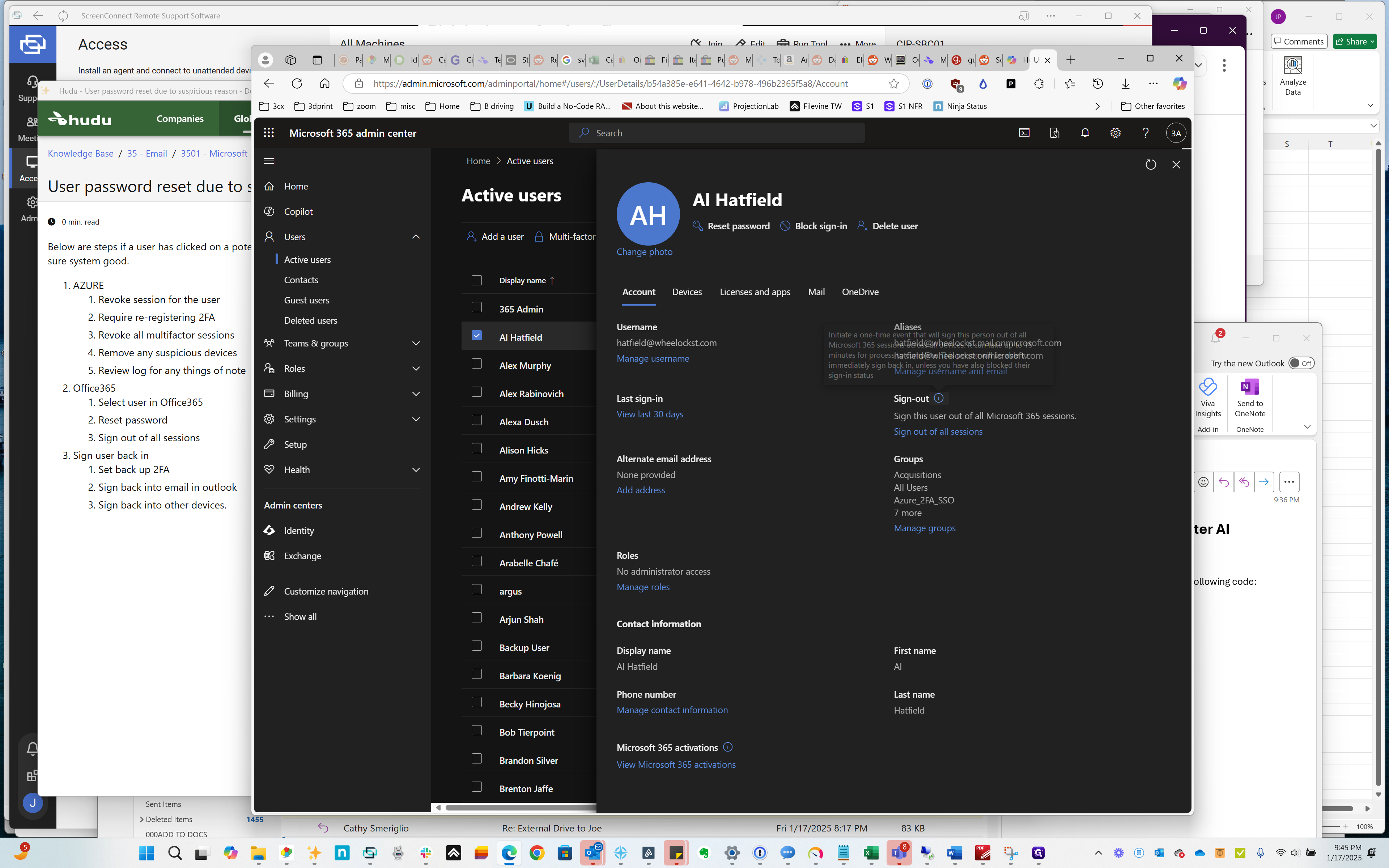Open Guest users in navigation
Image resolution: width=1389 pixels, height=868 pixels.
tap(306, 300)
